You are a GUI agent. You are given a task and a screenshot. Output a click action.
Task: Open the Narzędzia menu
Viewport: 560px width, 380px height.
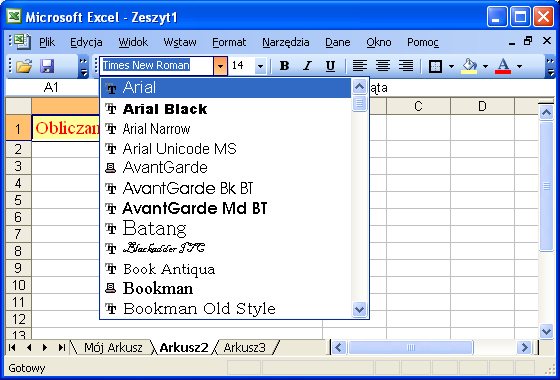pyautogui.click(x=286, y=42)
